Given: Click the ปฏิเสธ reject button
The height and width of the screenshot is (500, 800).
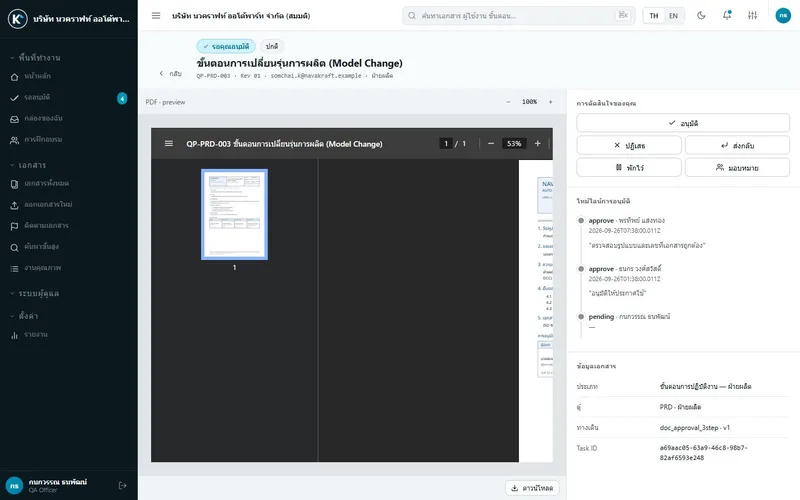Looking at the screenshot, I should 629,145.
